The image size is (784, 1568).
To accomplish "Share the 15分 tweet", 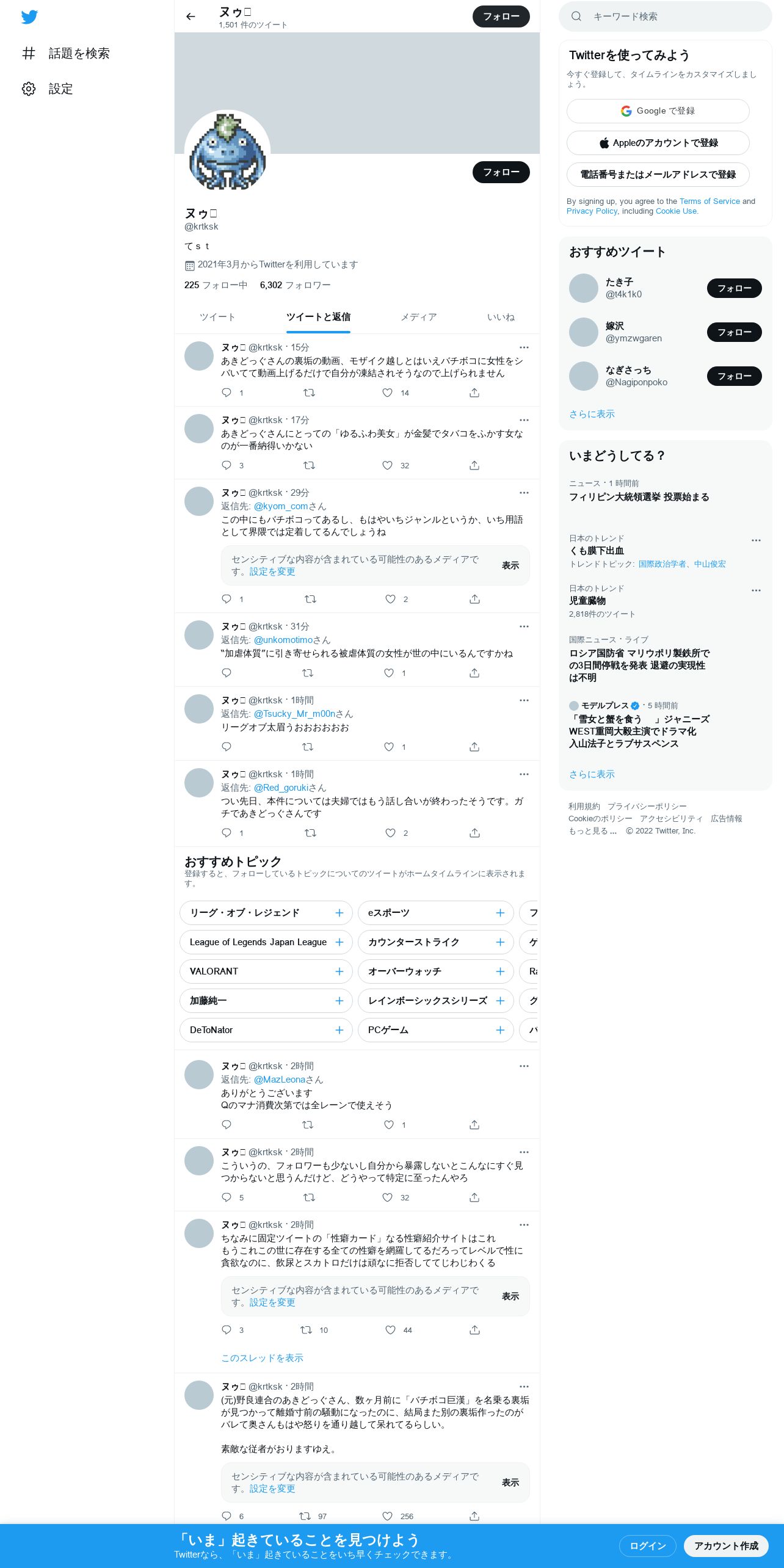I will coord(474,393).
